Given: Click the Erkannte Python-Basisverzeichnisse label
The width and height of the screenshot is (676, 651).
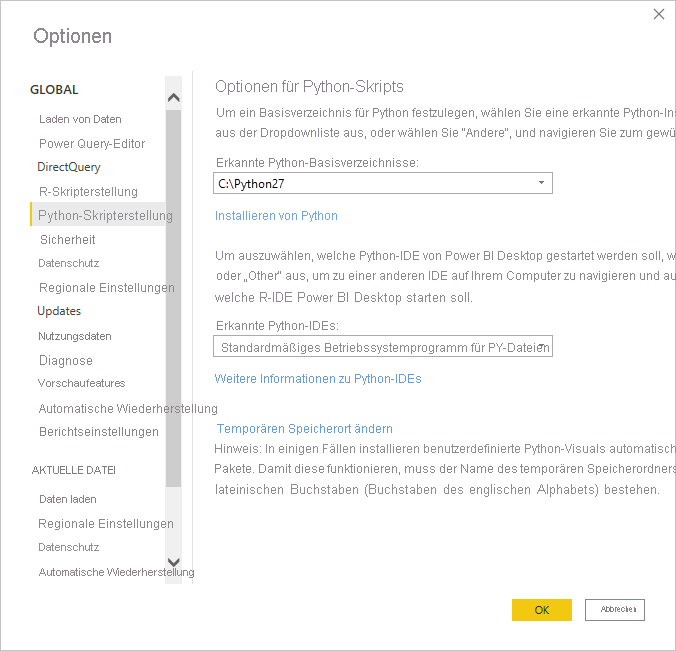Looking at the screenshot, I should pos(317,163).
